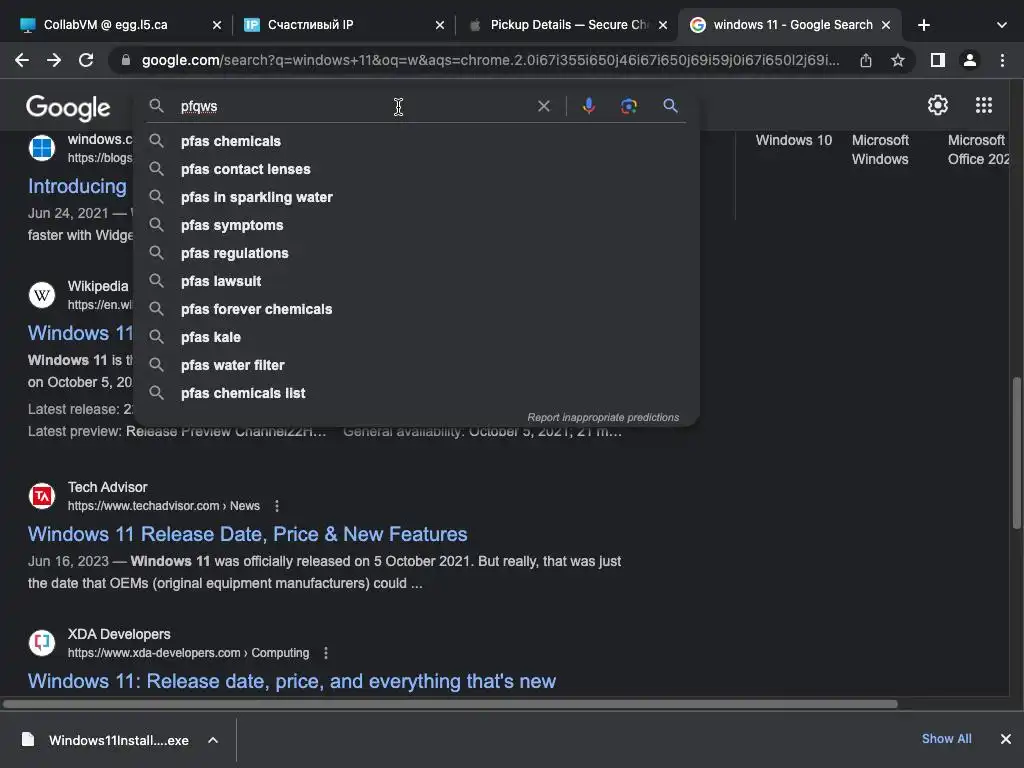Share this page icon in address bar
This screenshot has height=768, width=1024.
[866, 60]
